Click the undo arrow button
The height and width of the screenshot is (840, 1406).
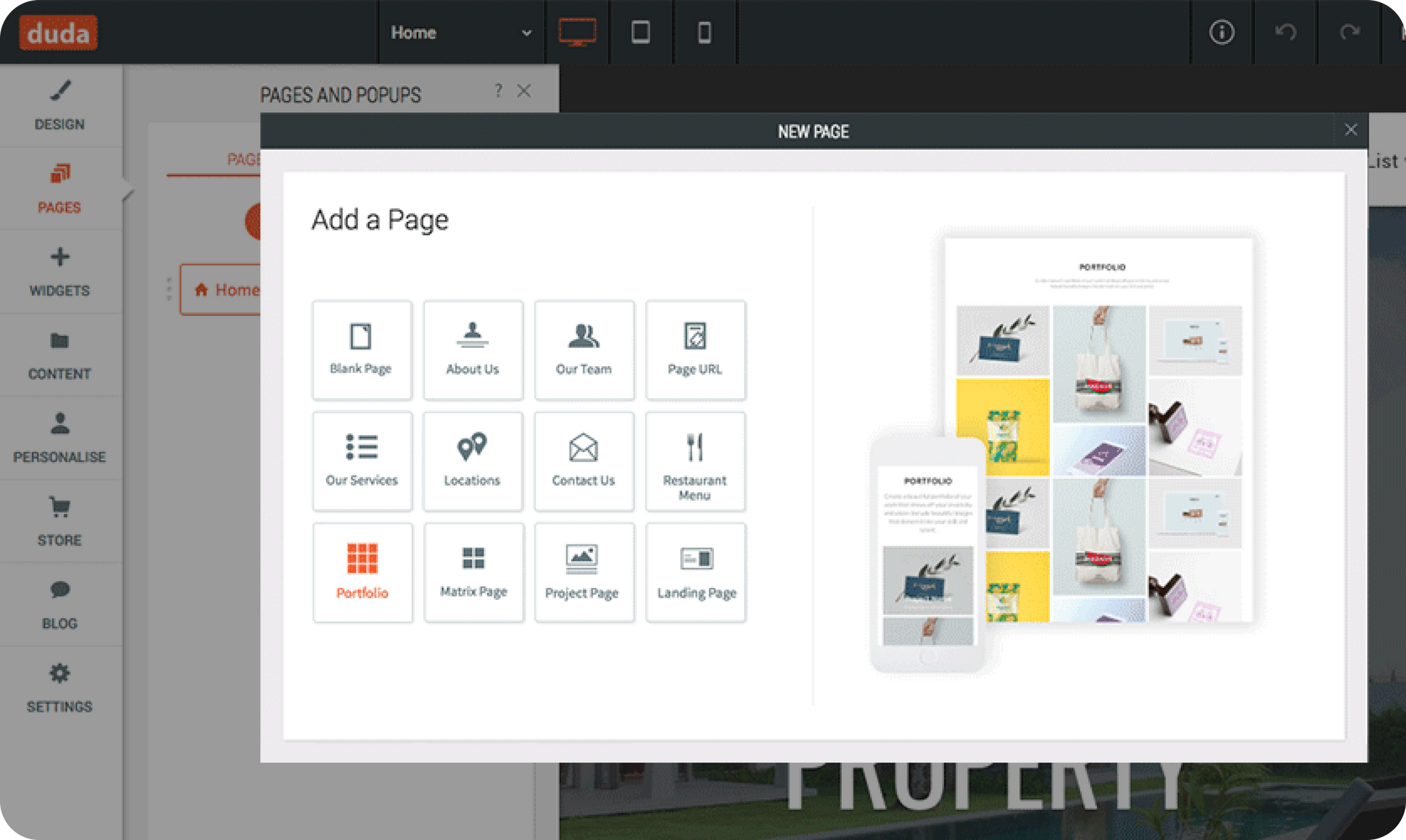tap(1286, 32)
